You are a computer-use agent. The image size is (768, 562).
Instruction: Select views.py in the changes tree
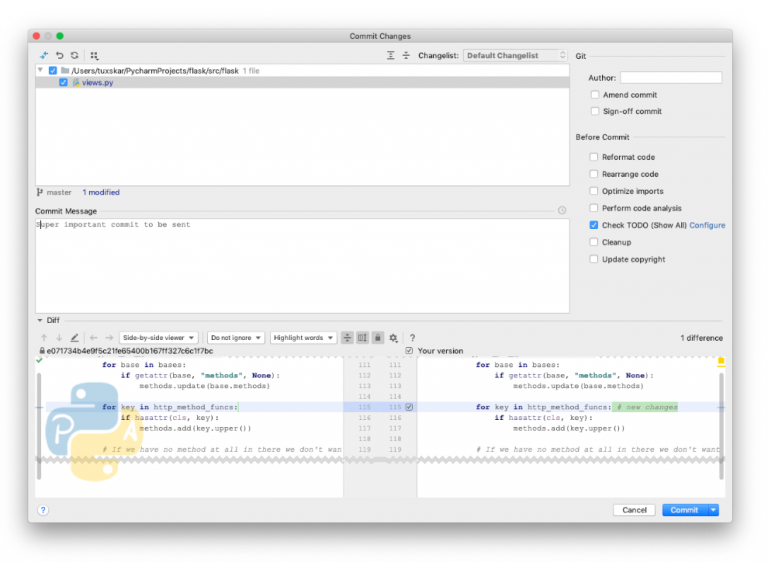(x=97, y=83)
